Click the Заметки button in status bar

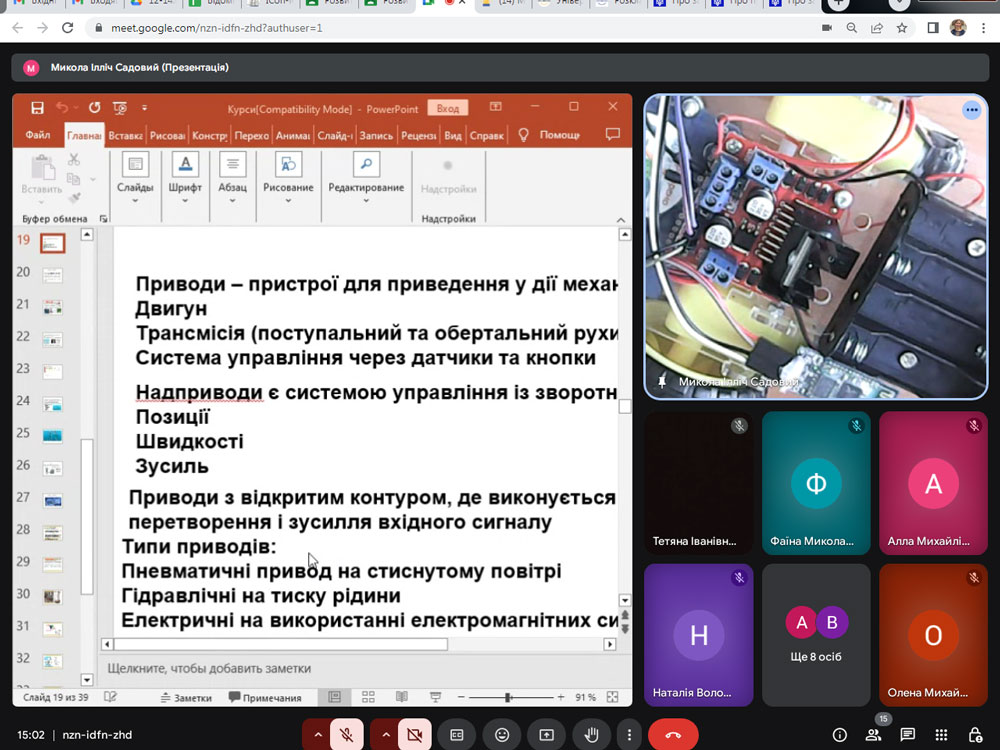[186, 697]
